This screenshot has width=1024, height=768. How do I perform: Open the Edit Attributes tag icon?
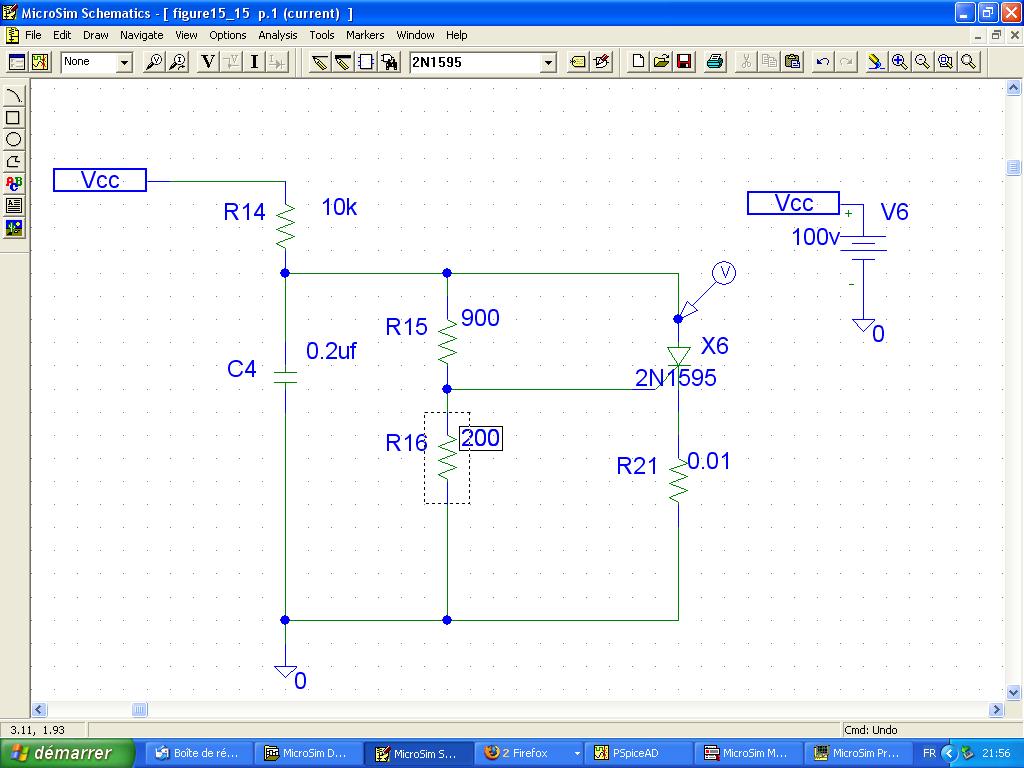click(x=578, y=62)
